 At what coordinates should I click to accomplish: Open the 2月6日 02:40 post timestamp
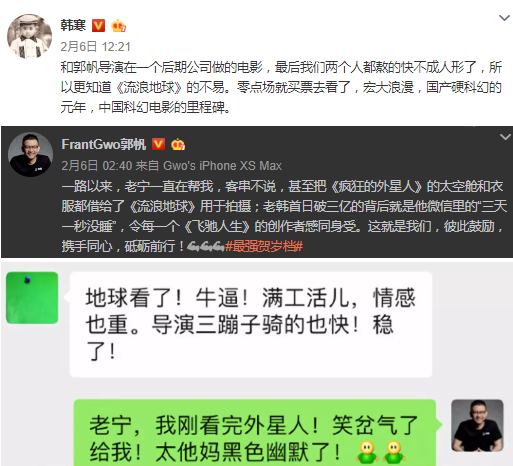[x=97, y=166]
